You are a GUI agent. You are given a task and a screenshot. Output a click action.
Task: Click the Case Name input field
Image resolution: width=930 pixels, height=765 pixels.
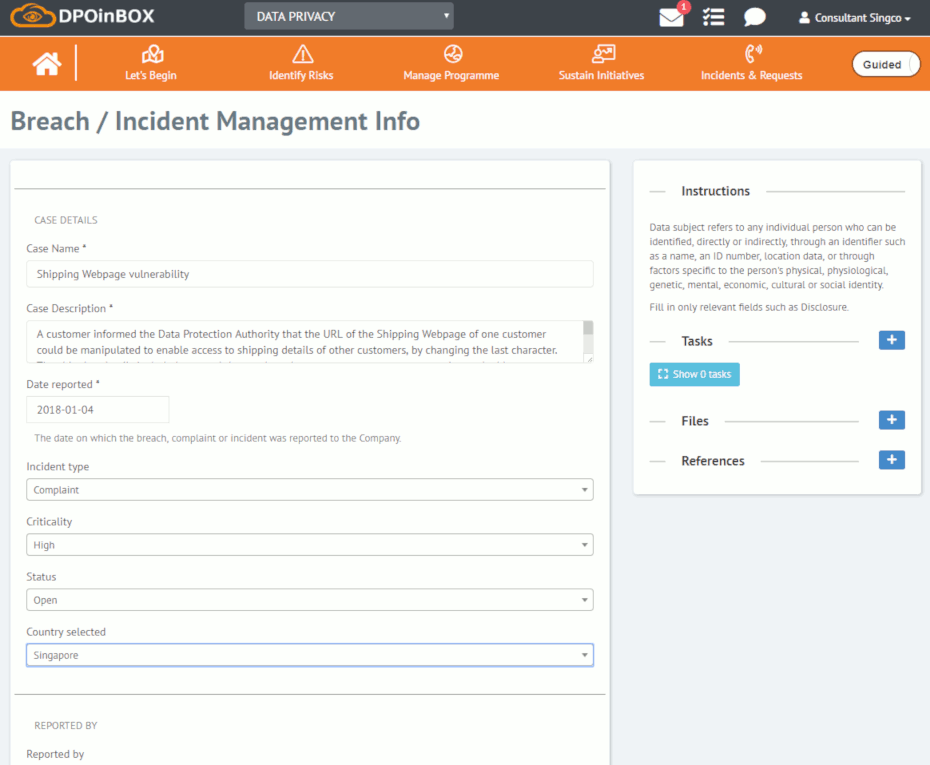309,274
